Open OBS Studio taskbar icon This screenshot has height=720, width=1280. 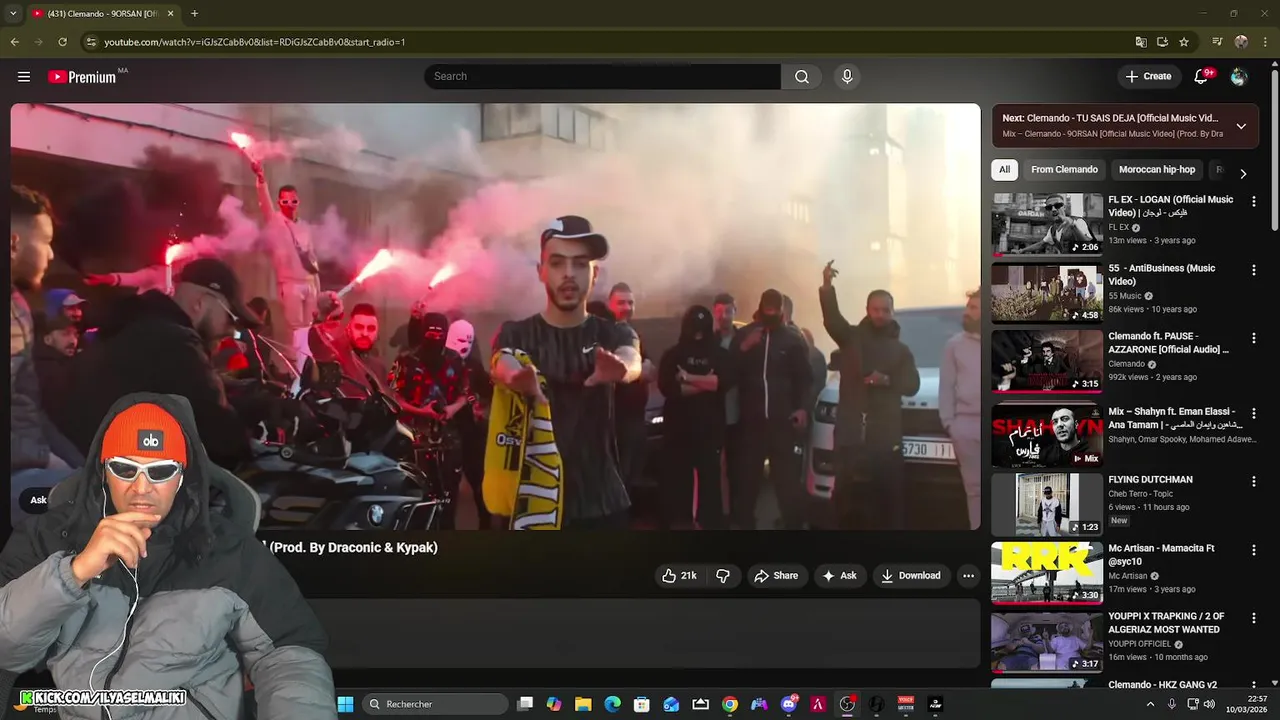click(847, 704)
